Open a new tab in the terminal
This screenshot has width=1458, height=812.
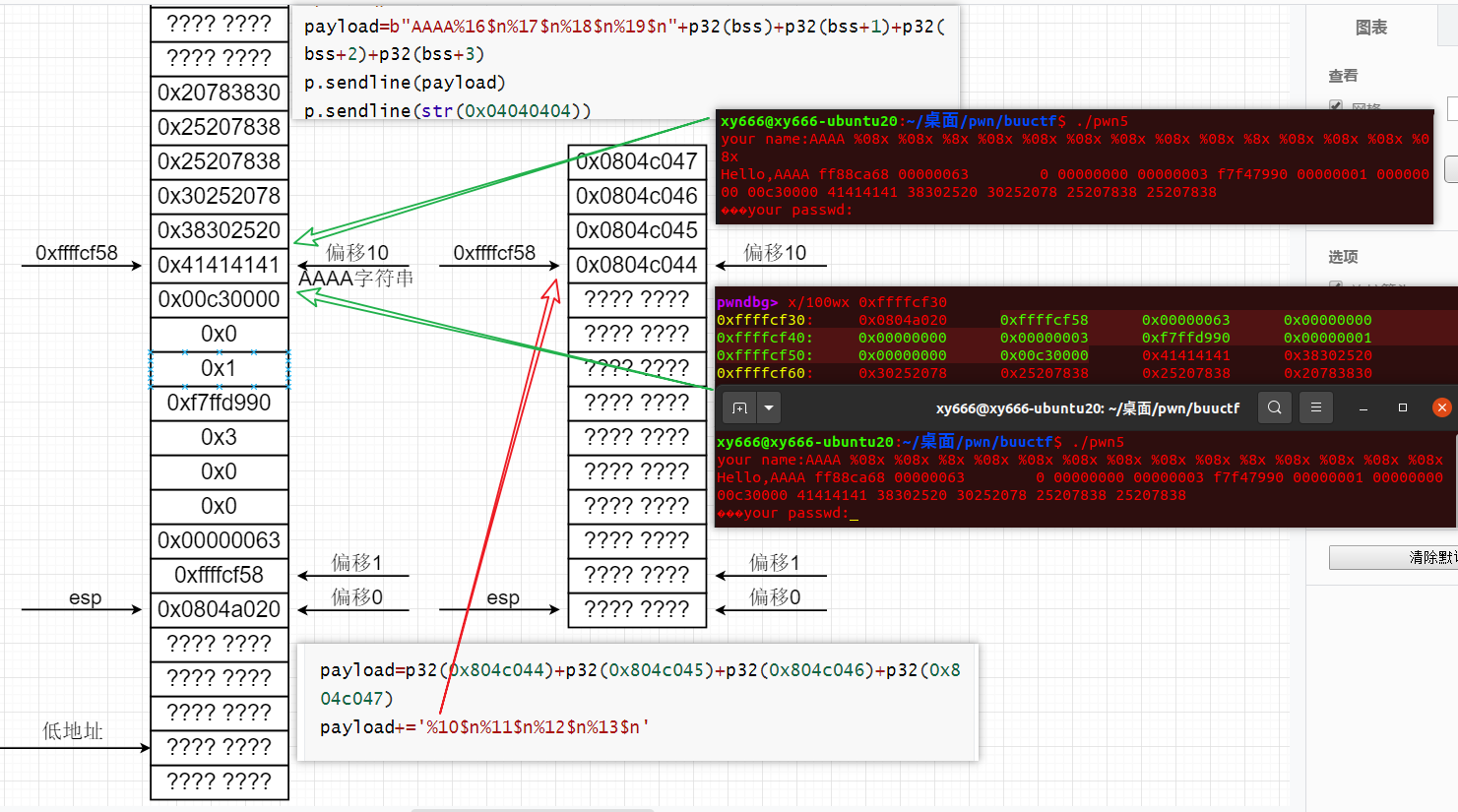740,407
